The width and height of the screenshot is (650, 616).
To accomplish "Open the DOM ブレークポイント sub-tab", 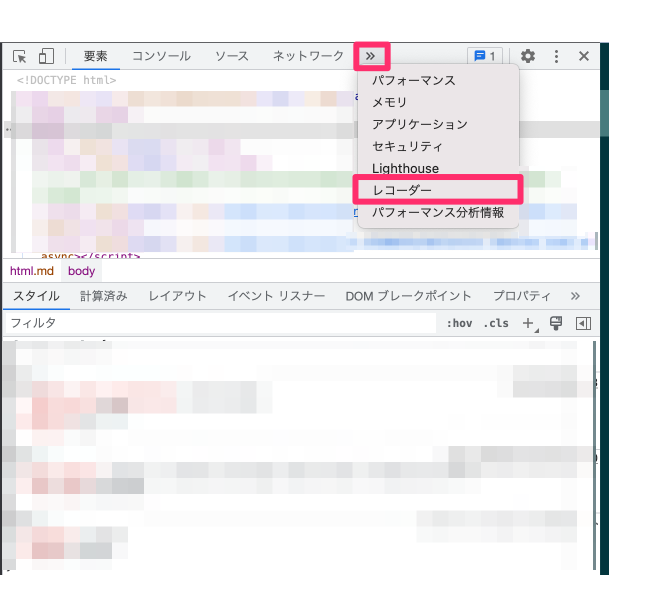I will click(408, 296).
